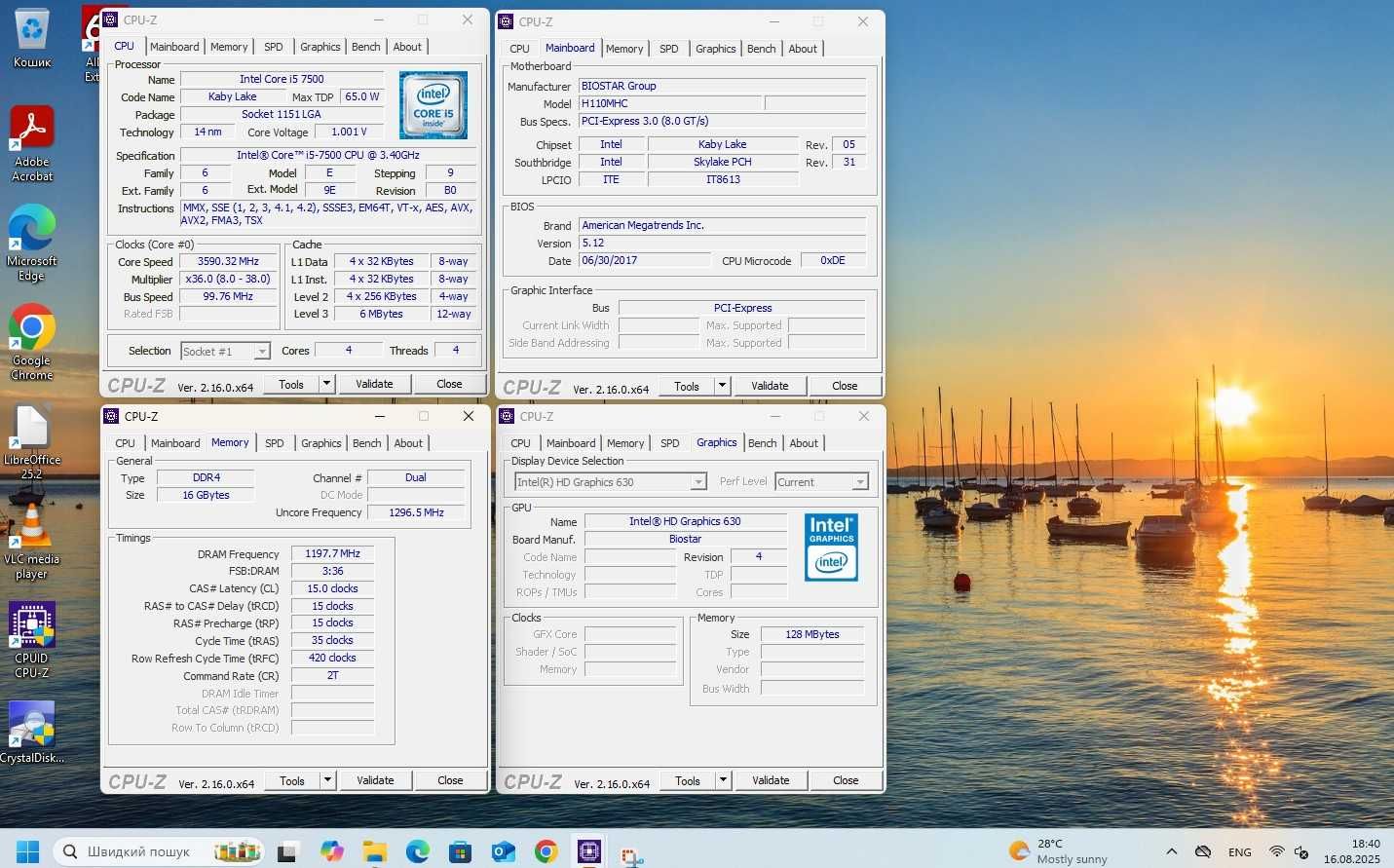Click the memory size value 16 GBytes
Screen dimensions: 1394x868
click(x=206, y=495)
